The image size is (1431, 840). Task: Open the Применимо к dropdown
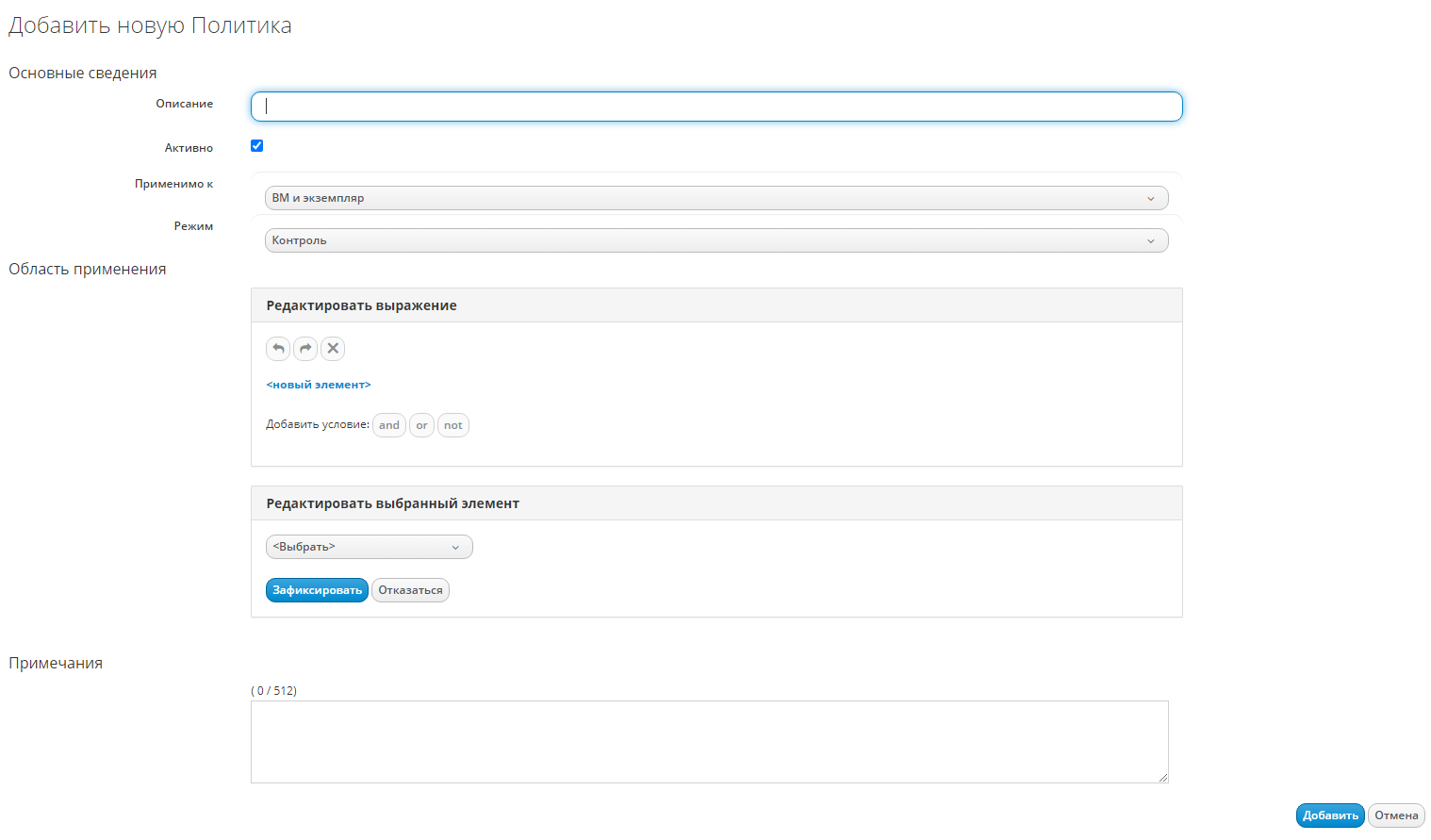click(715, 198)
